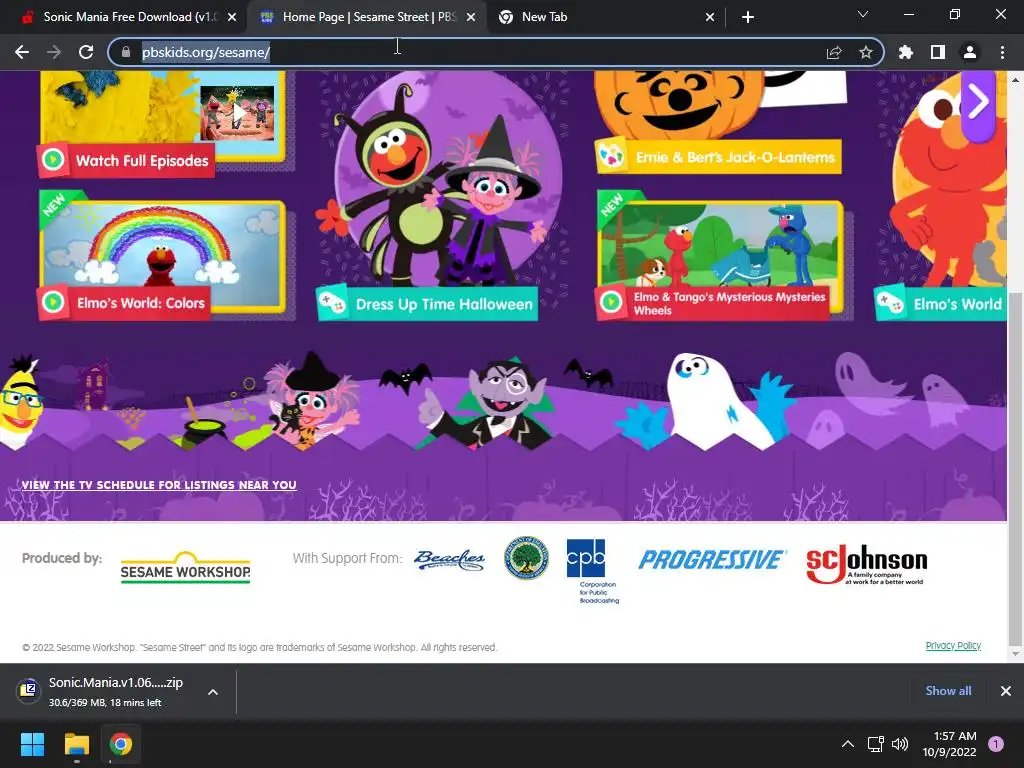1024x768 pixels.
Task: Open network status tray icon
Action: (x=875, y=744)
